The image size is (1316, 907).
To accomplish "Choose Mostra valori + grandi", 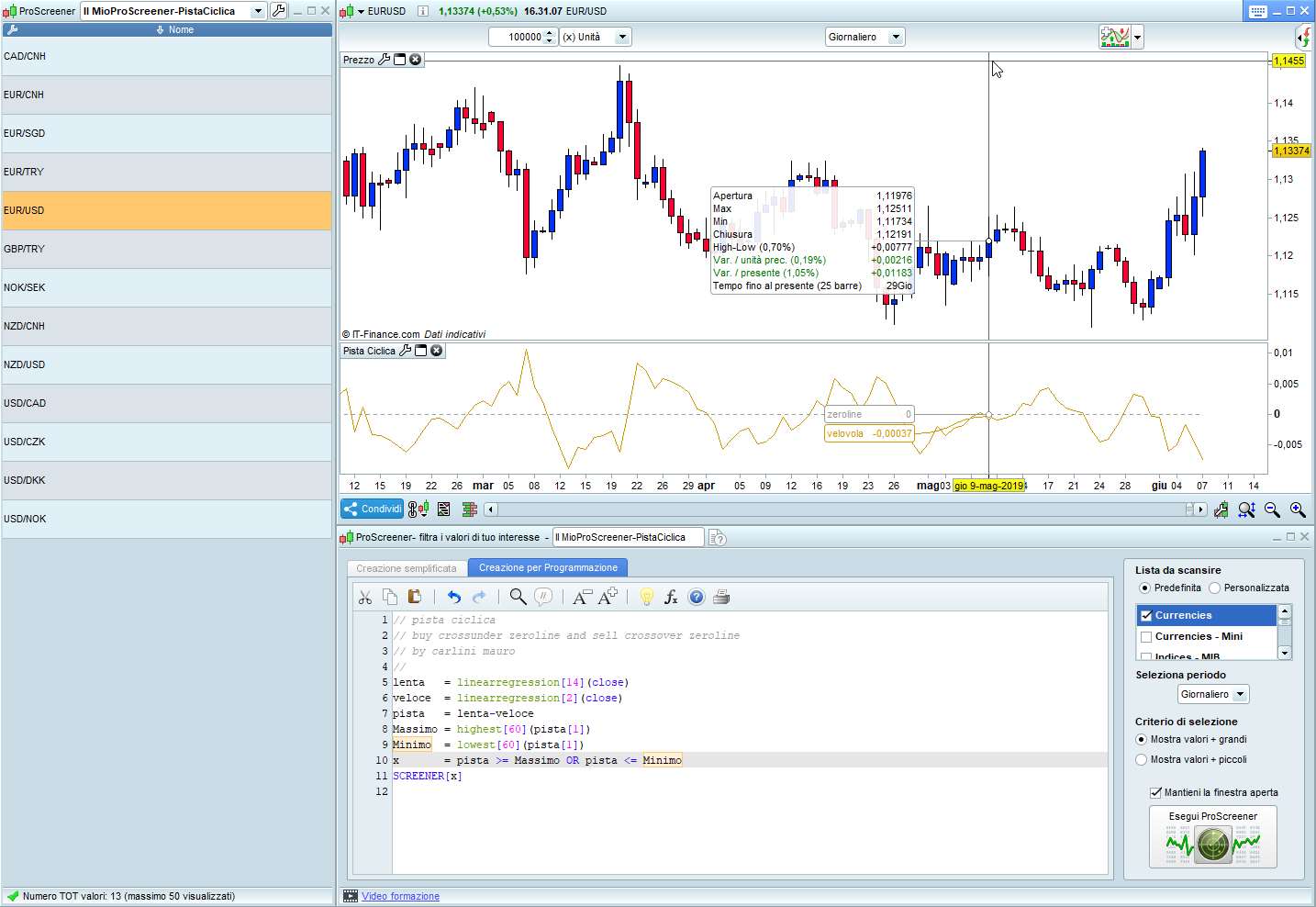I will pos(1142,739).
